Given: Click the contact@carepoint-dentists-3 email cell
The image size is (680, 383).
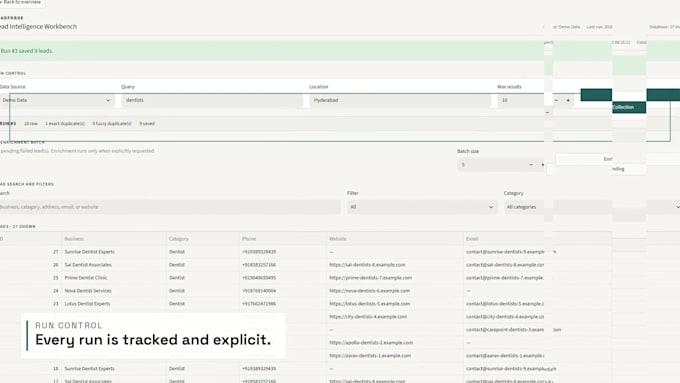Looking at the screenshot, I should 505,330.
